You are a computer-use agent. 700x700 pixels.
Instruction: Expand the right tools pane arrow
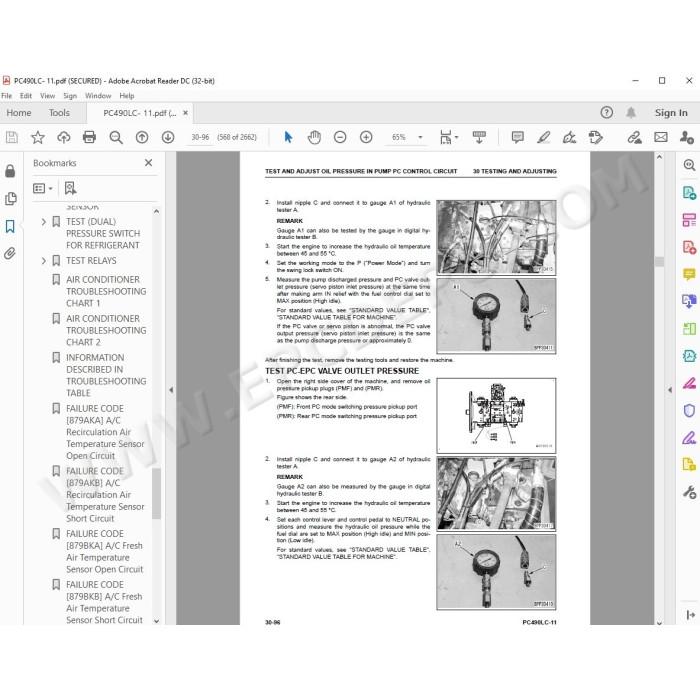[670, 390]
